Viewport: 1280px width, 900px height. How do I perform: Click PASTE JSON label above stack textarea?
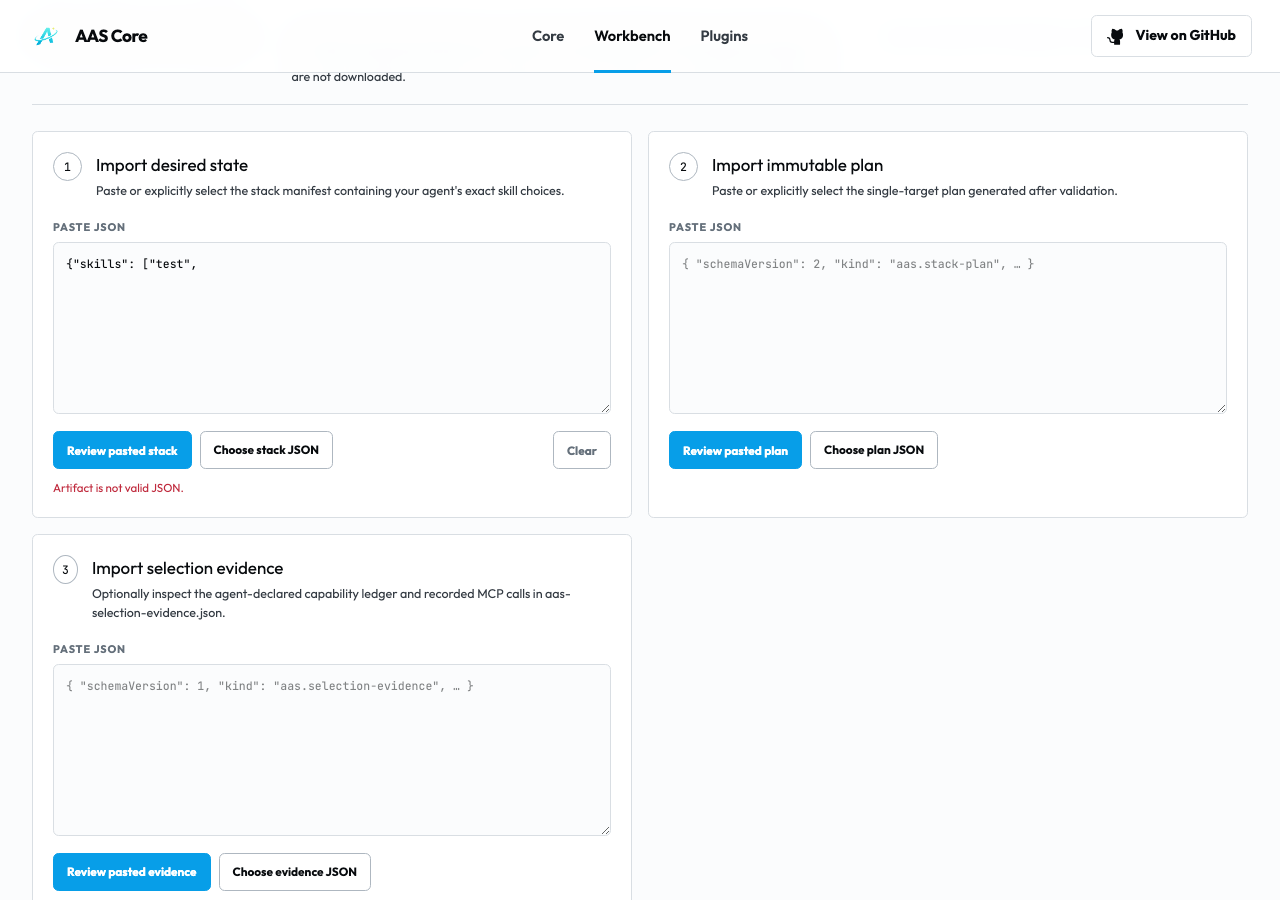pos(89,227)
